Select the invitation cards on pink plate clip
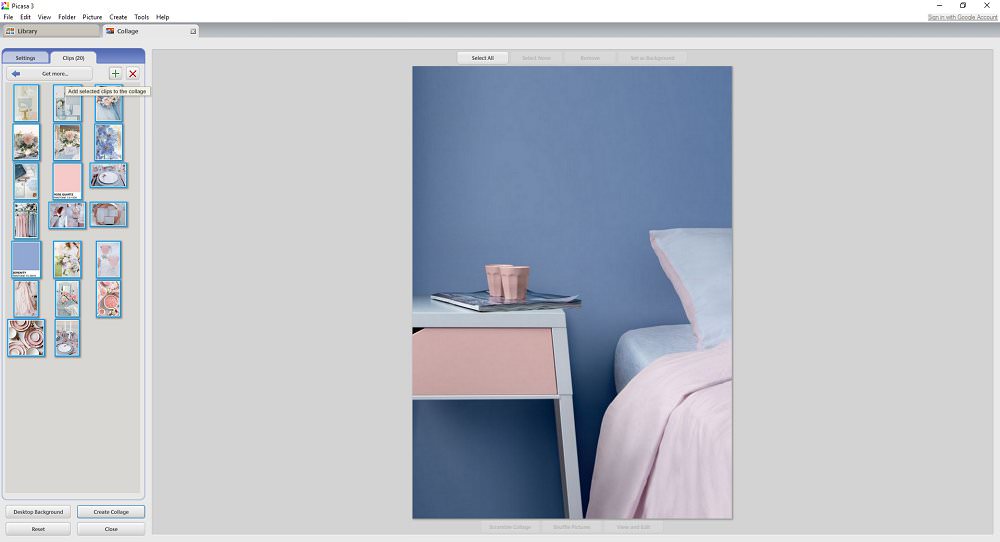Viewport: 1000px width, 542px height. click(108, 214)
